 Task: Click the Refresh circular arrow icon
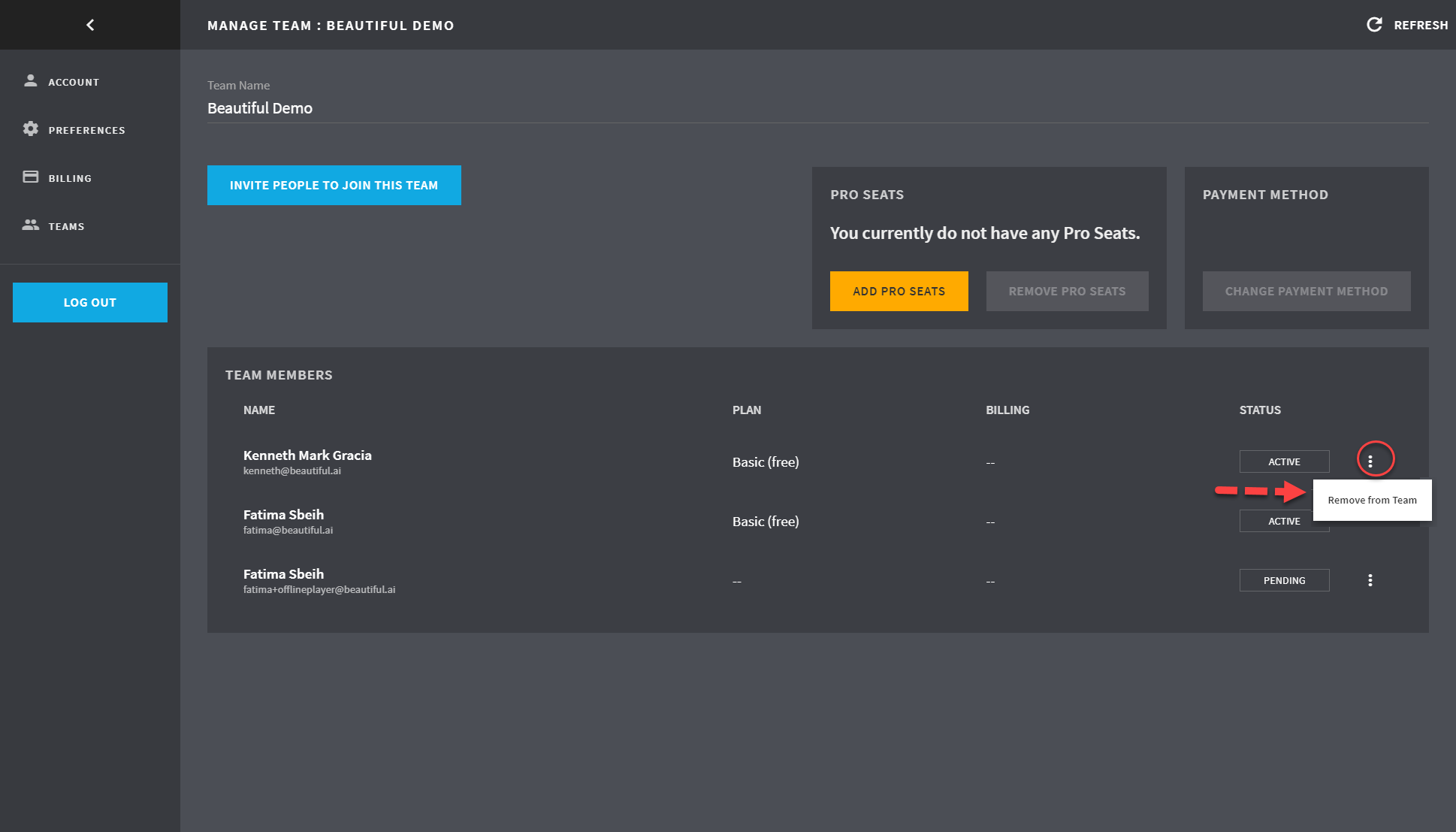coord(1374,25)
